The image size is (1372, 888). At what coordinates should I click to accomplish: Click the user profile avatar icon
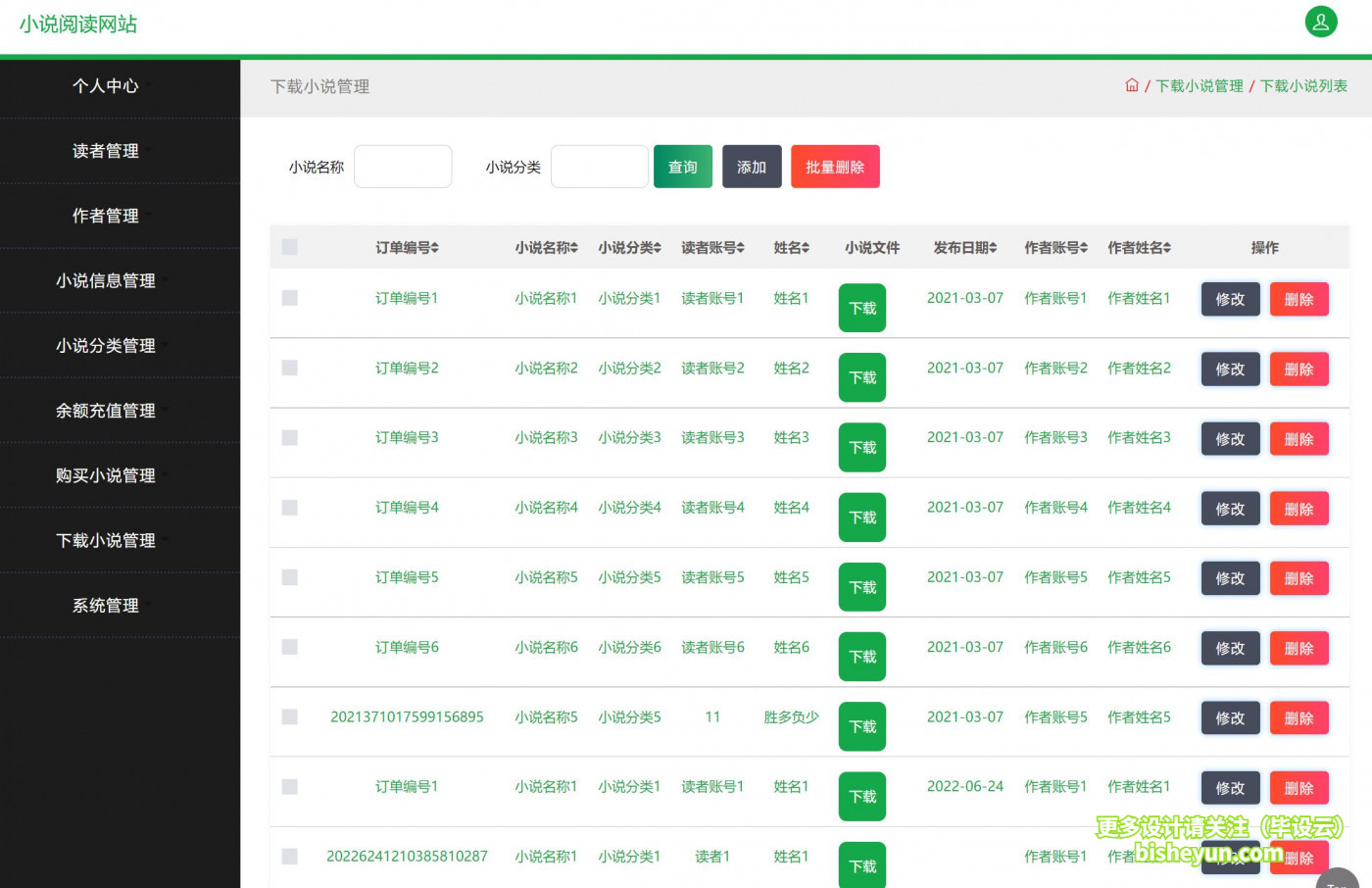(x=1320, y=22)
